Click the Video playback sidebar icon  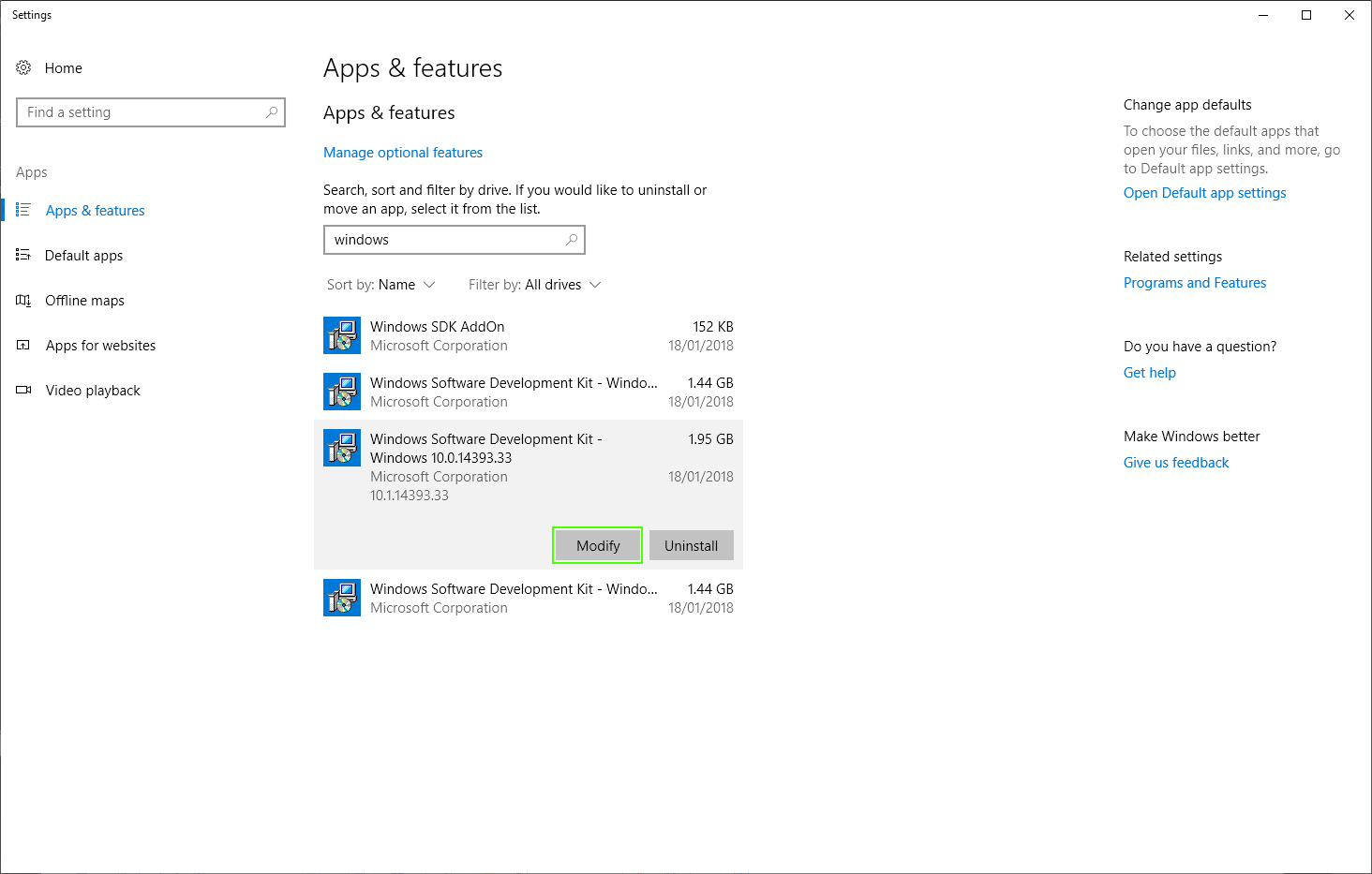(x=23, y=390)
